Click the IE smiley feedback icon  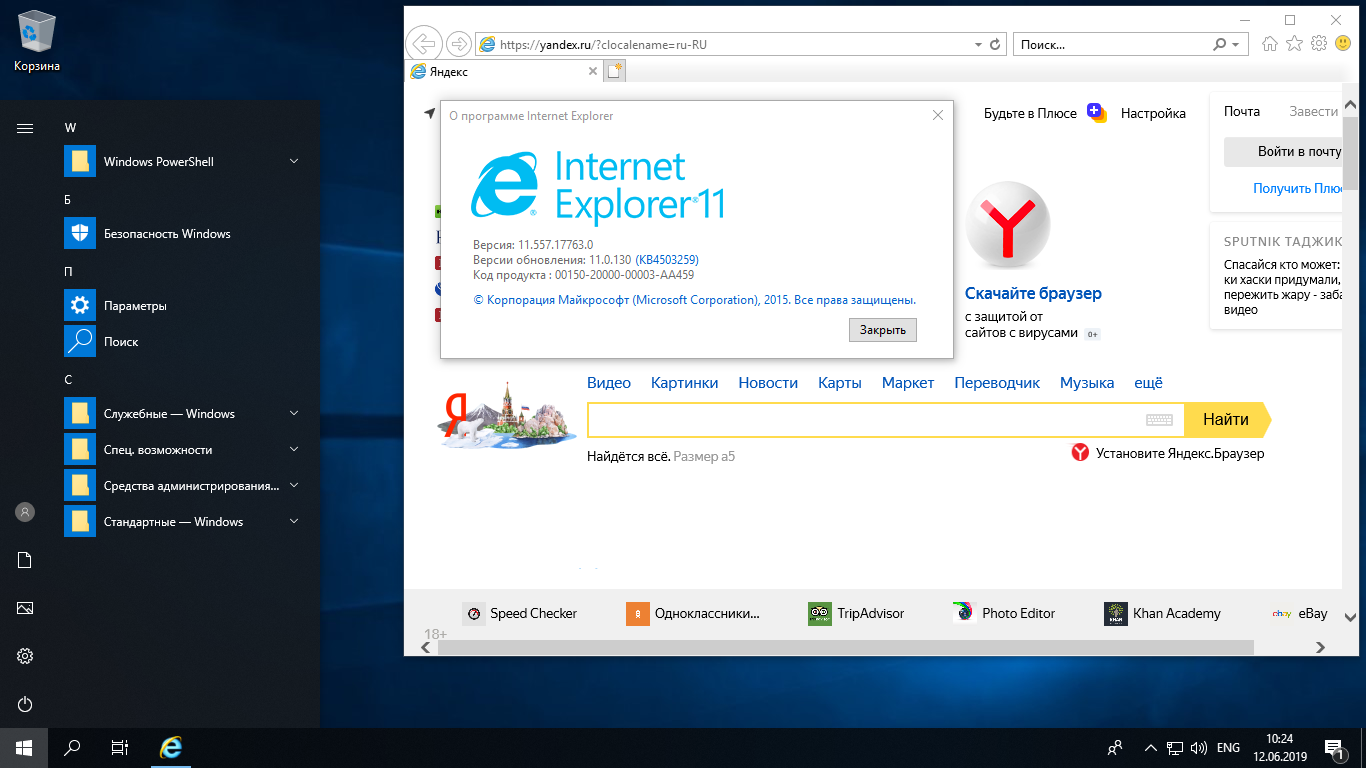(1343, 44)
